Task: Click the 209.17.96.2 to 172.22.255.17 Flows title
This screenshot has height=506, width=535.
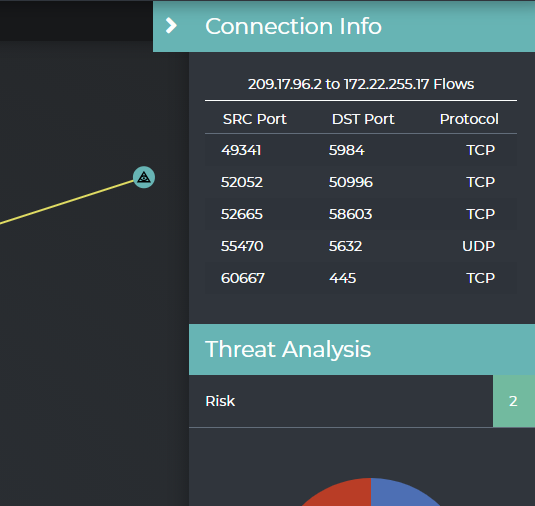Action: point(361,84)
